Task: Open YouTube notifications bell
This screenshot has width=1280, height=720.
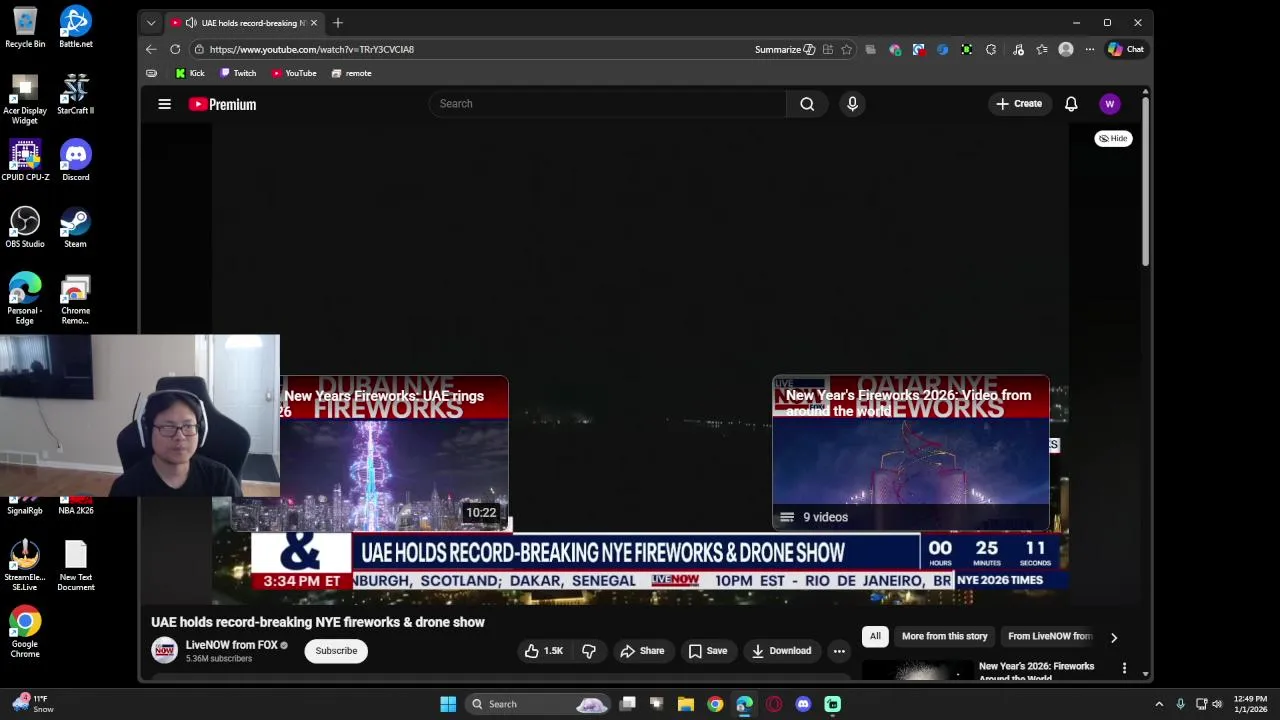Action: [x=1071, y=104]
